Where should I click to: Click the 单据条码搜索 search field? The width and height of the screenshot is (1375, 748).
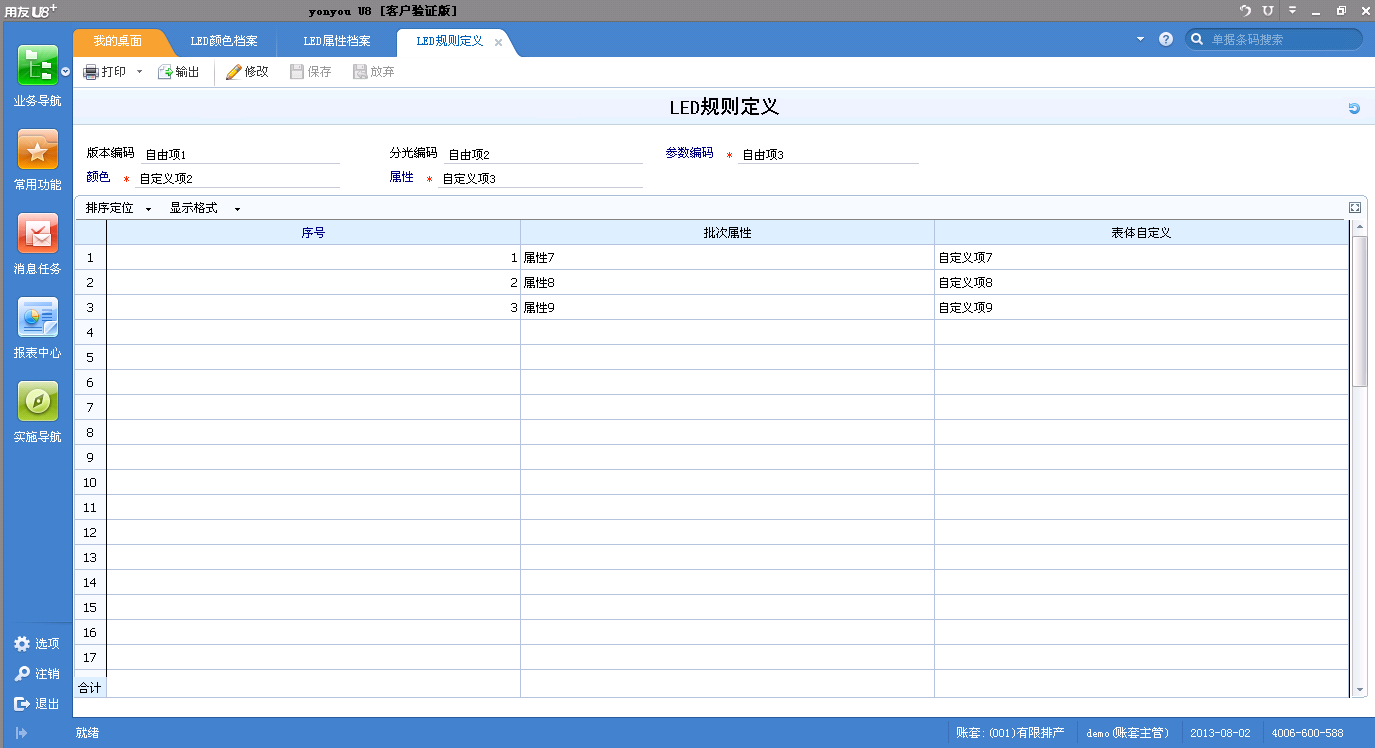(x=1273, y=38)
